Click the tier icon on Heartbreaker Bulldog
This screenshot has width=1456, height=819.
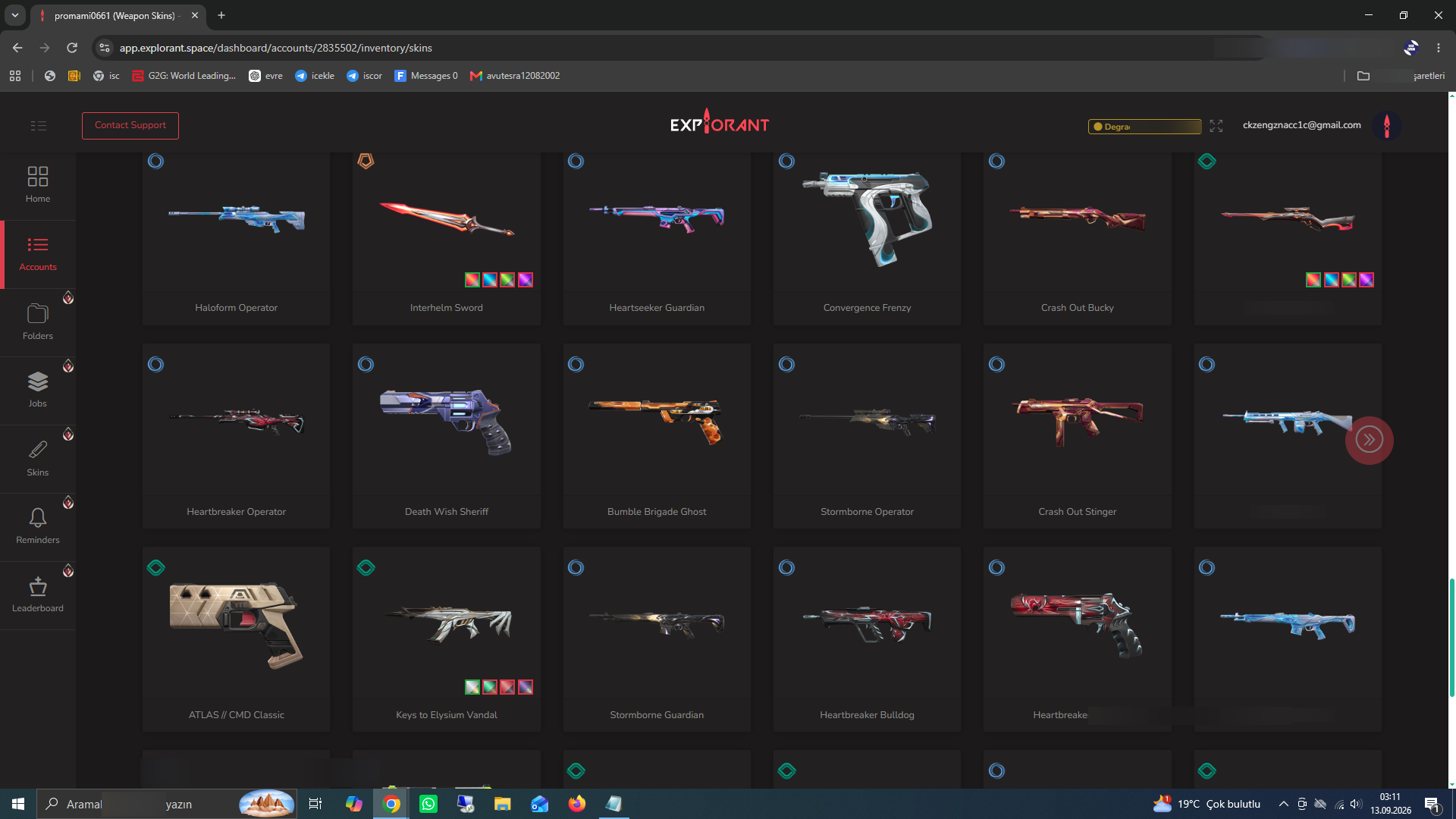pyautogui.click(x=786, y=567)
